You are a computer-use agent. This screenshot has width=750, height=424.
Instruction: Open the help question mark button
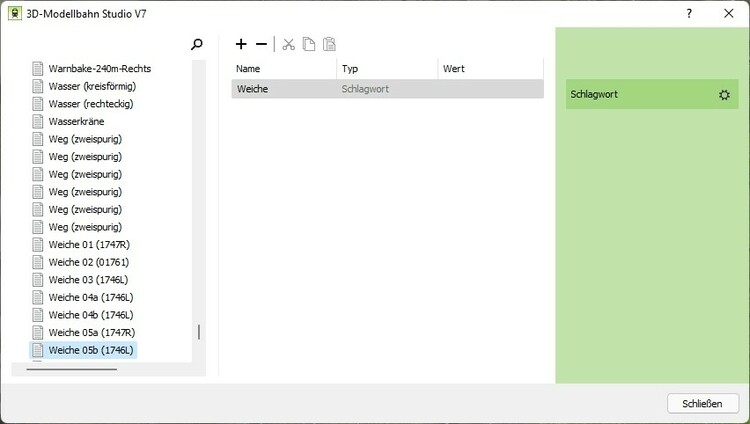click(x=689, y=13)
